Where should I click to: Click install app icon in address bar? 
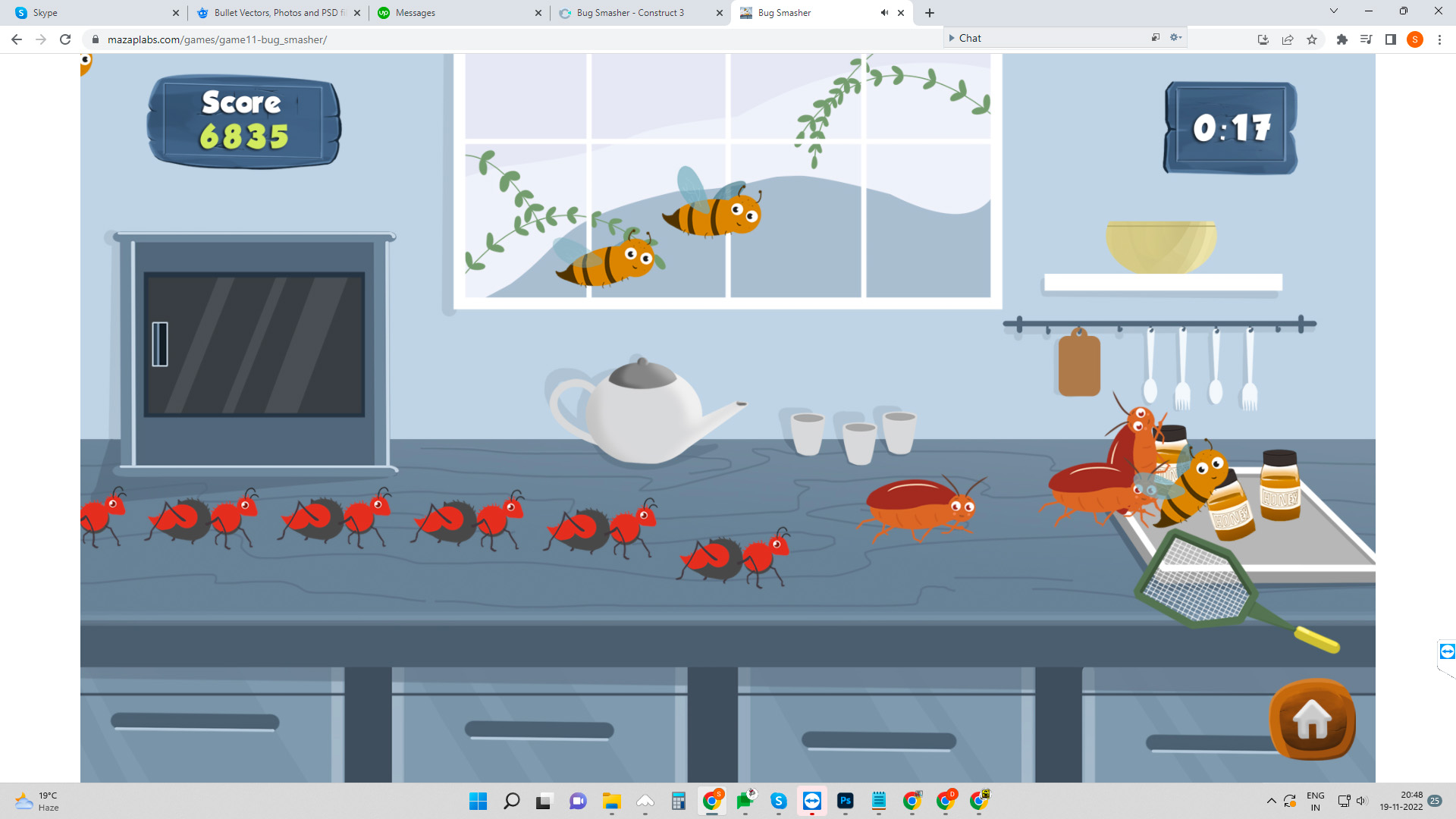point(1263,39)
